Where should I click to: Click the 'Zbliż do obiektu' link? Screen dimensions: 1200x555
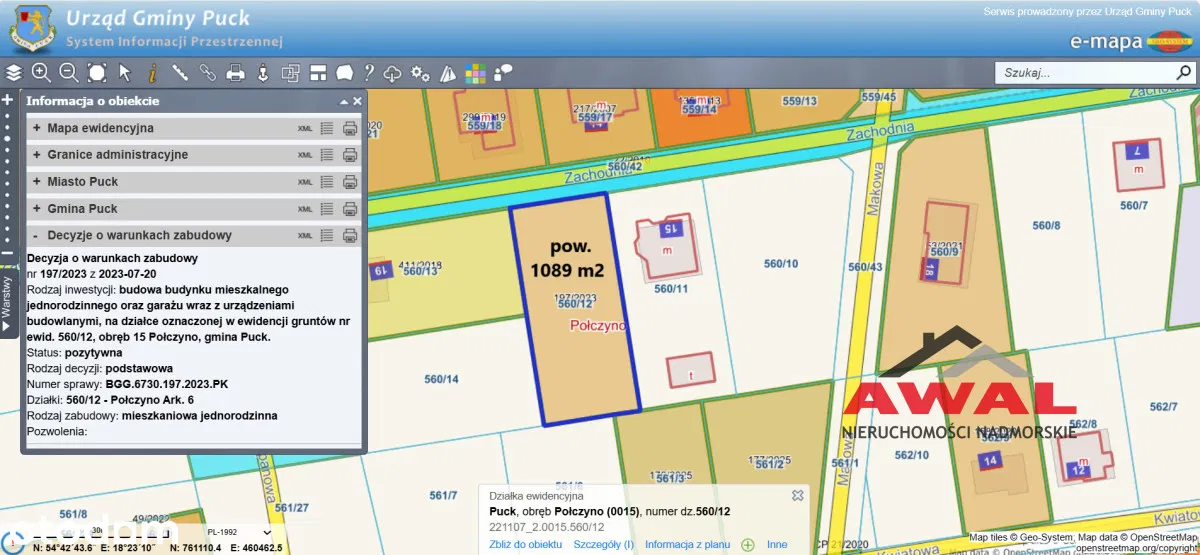525,544
